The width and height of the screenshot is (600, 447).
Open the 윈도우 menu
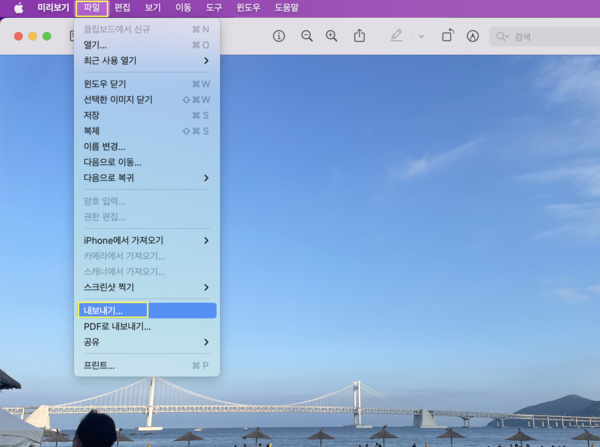pos(248,8)
